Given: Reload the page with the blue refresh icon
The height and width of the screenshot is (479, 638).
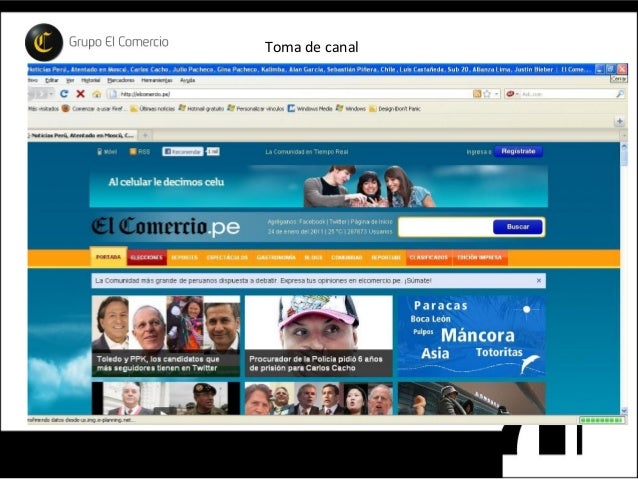Looking at the screenshot, I should [x=64, y=94].
